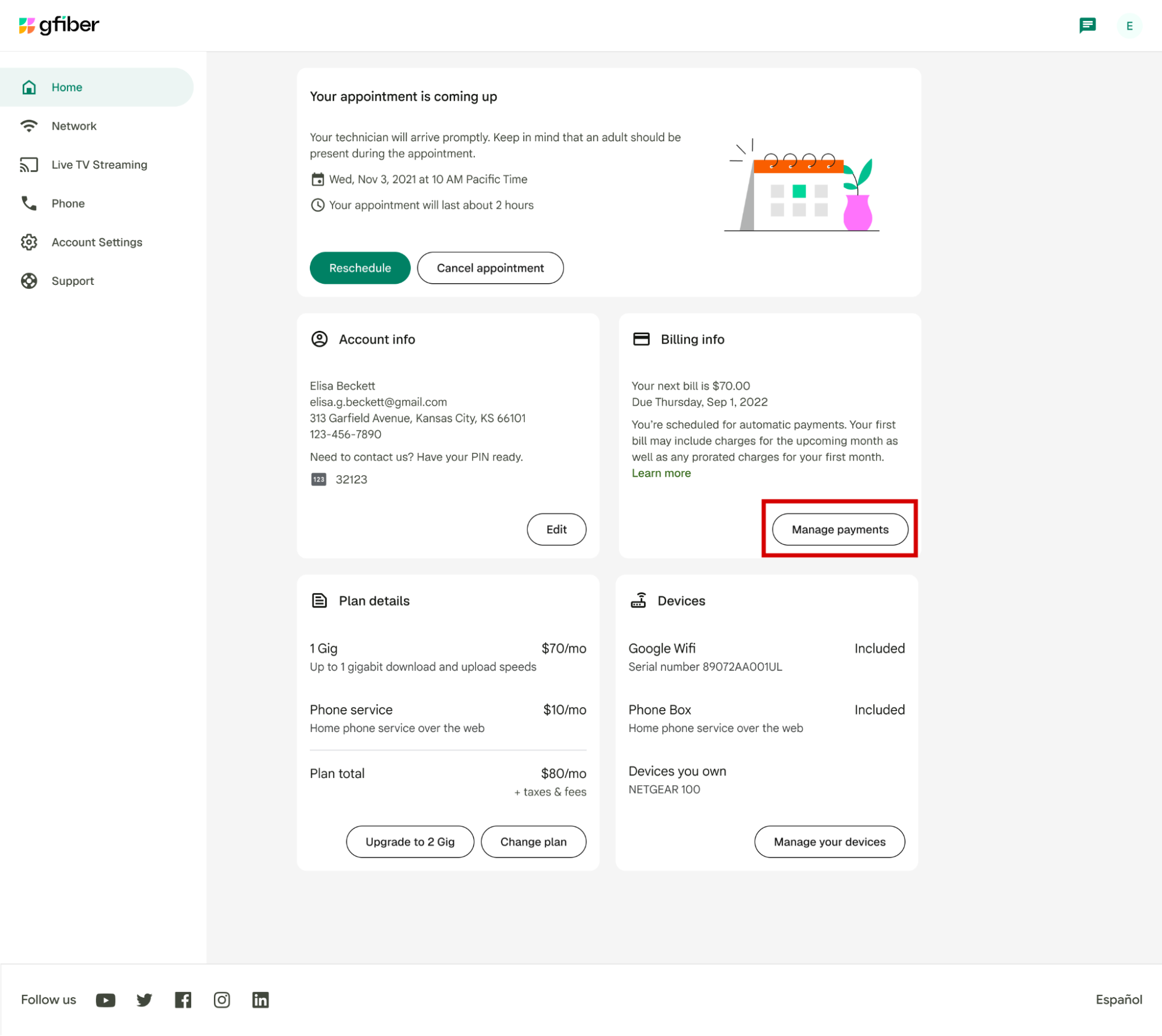Click the Account Settings gear icon
Viewport: 1162px width, 1036px height.
tap(29, 242)
